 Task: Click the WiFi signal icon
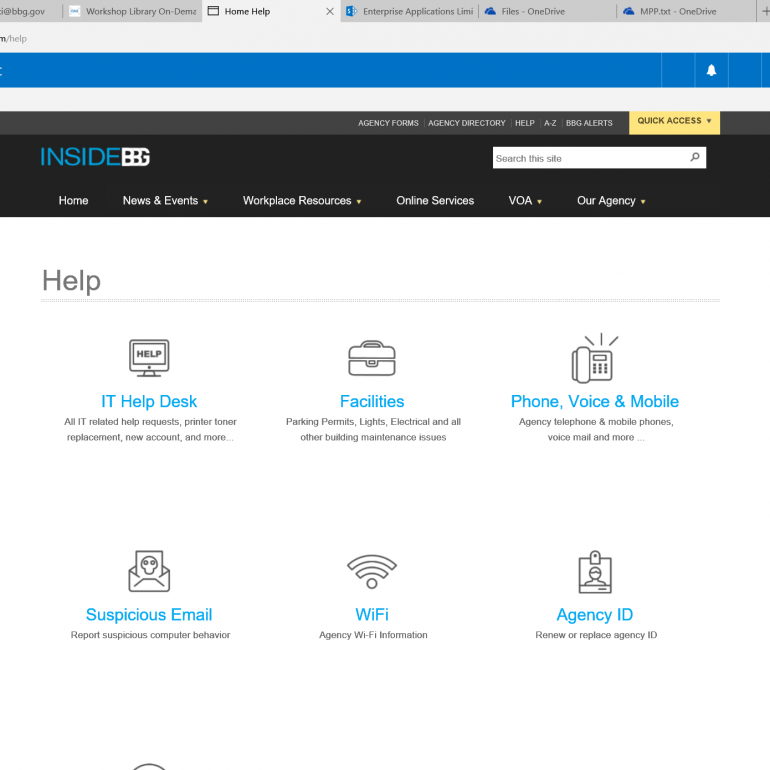click(372, 571)
